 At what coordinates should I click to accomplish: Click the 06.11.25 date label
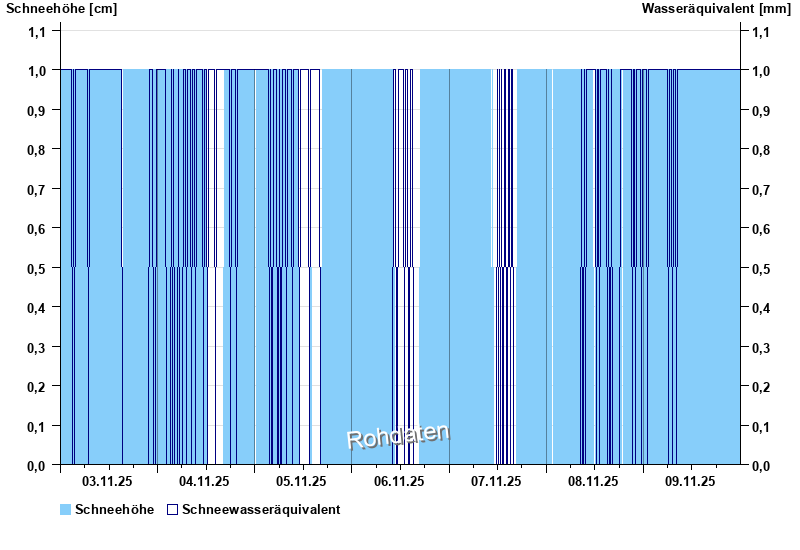pos(399,481)
